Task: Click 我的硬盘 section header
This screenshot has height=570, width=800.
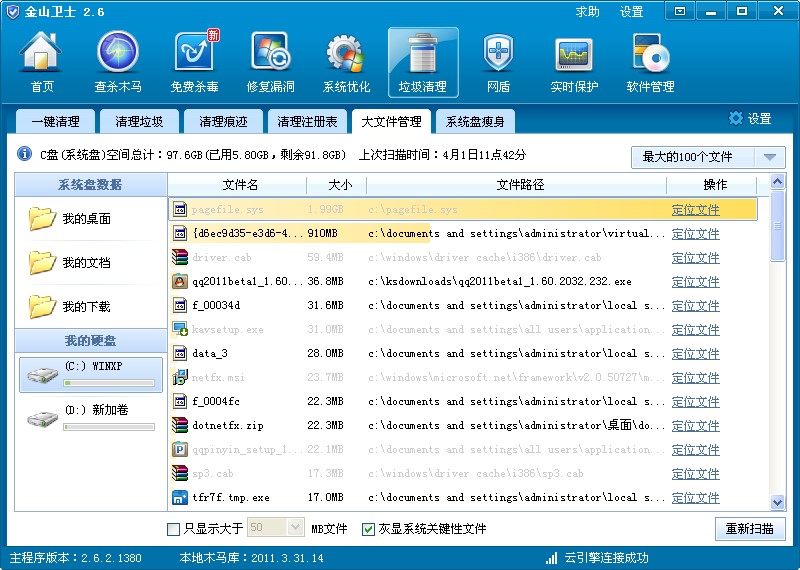Action: click(91, 341)
